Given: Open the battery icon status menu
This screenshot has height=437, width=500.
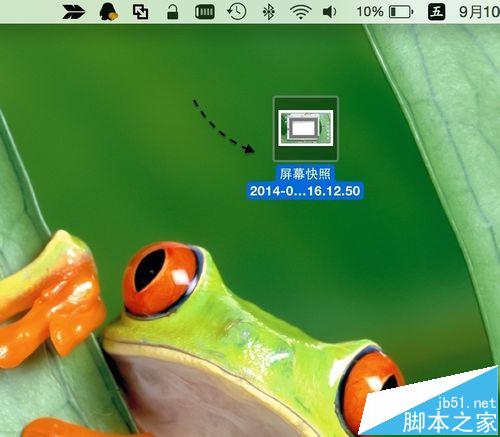Looking at the screenshot, I should click(401, 12).
